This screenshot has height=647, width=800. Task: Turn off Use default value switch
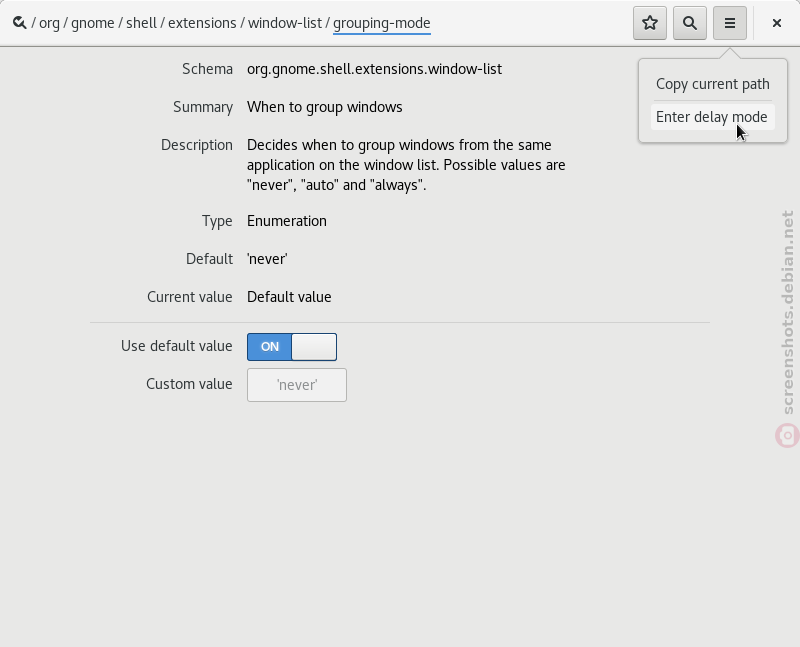coord(292,347)
